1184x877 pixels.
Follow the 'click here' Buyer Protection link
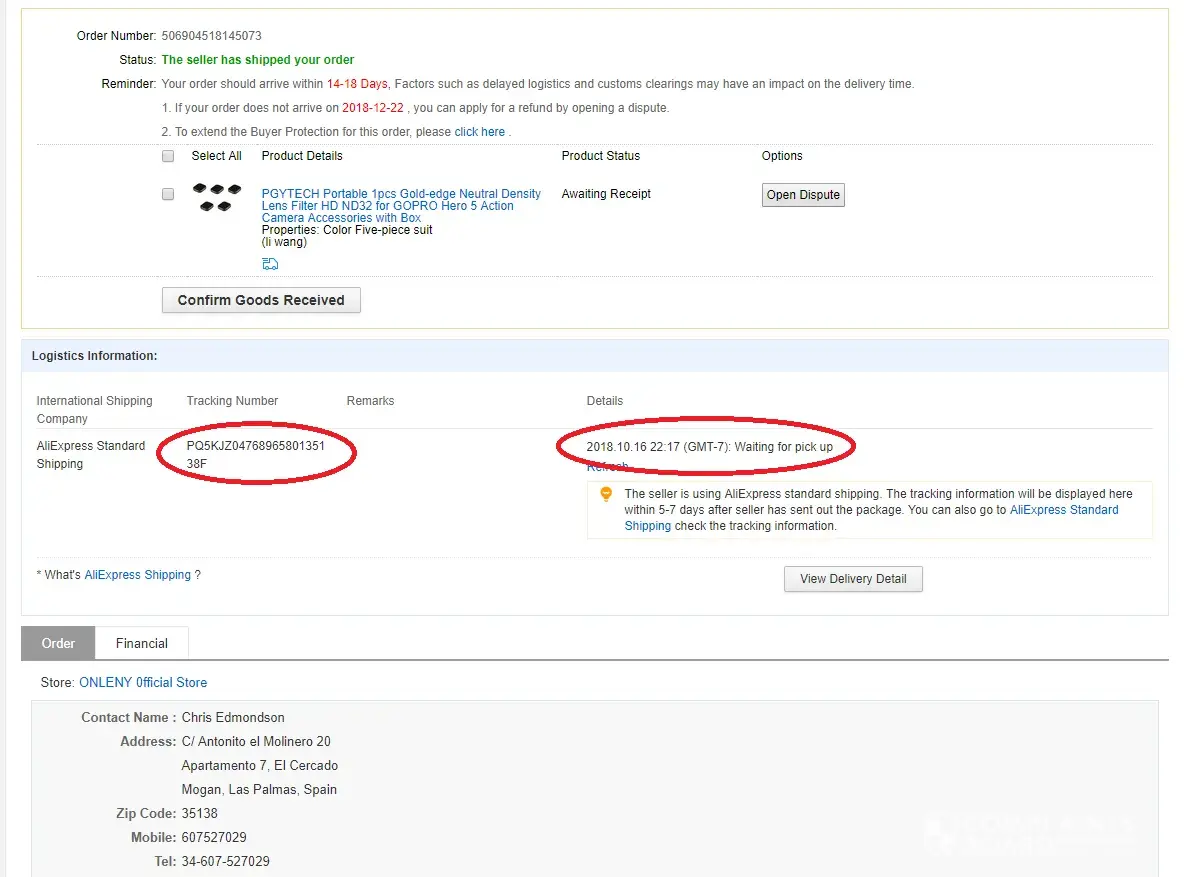click(x=480, y=132)
